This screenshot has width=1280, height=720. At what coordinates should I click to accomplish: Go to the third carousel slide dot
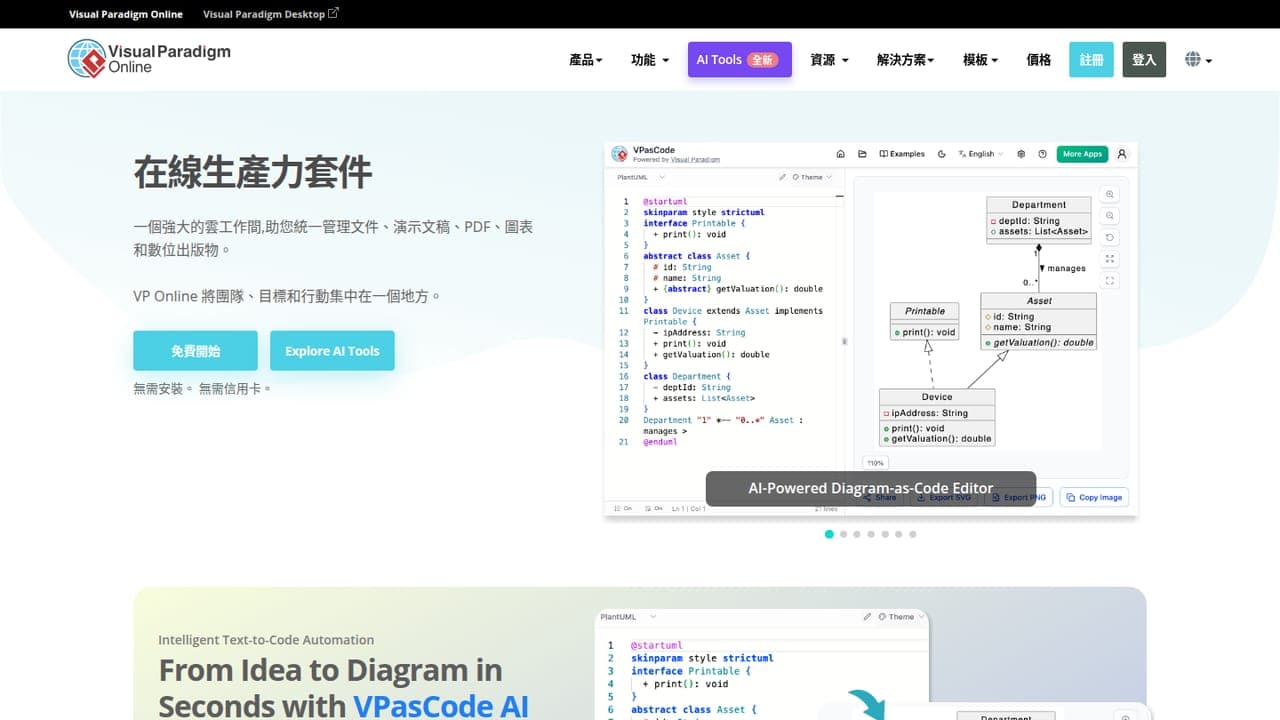pos(857,534)
